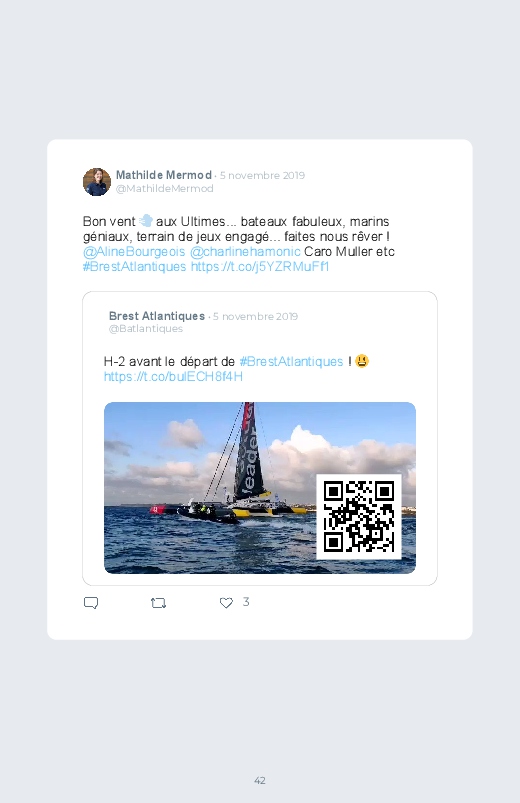
Task: Like the tweet with heart icon
Action: [226, 603]
